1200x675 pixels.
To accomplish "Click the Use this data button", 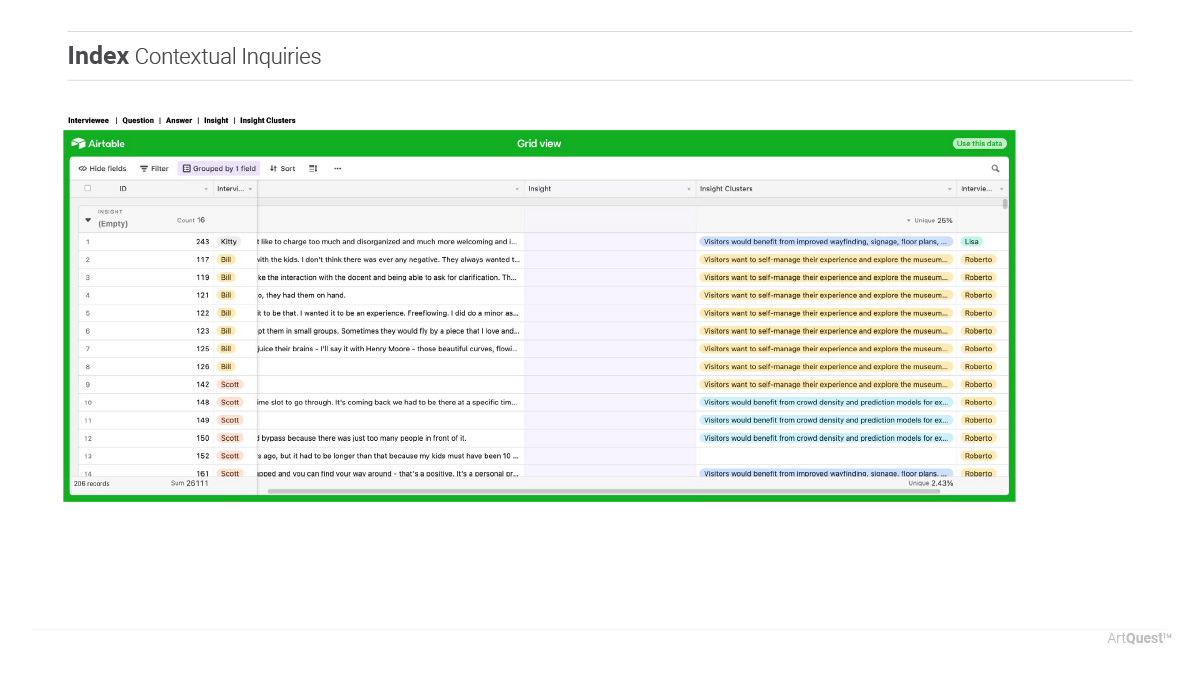I will pyautogui.click(x=979, y=144).
